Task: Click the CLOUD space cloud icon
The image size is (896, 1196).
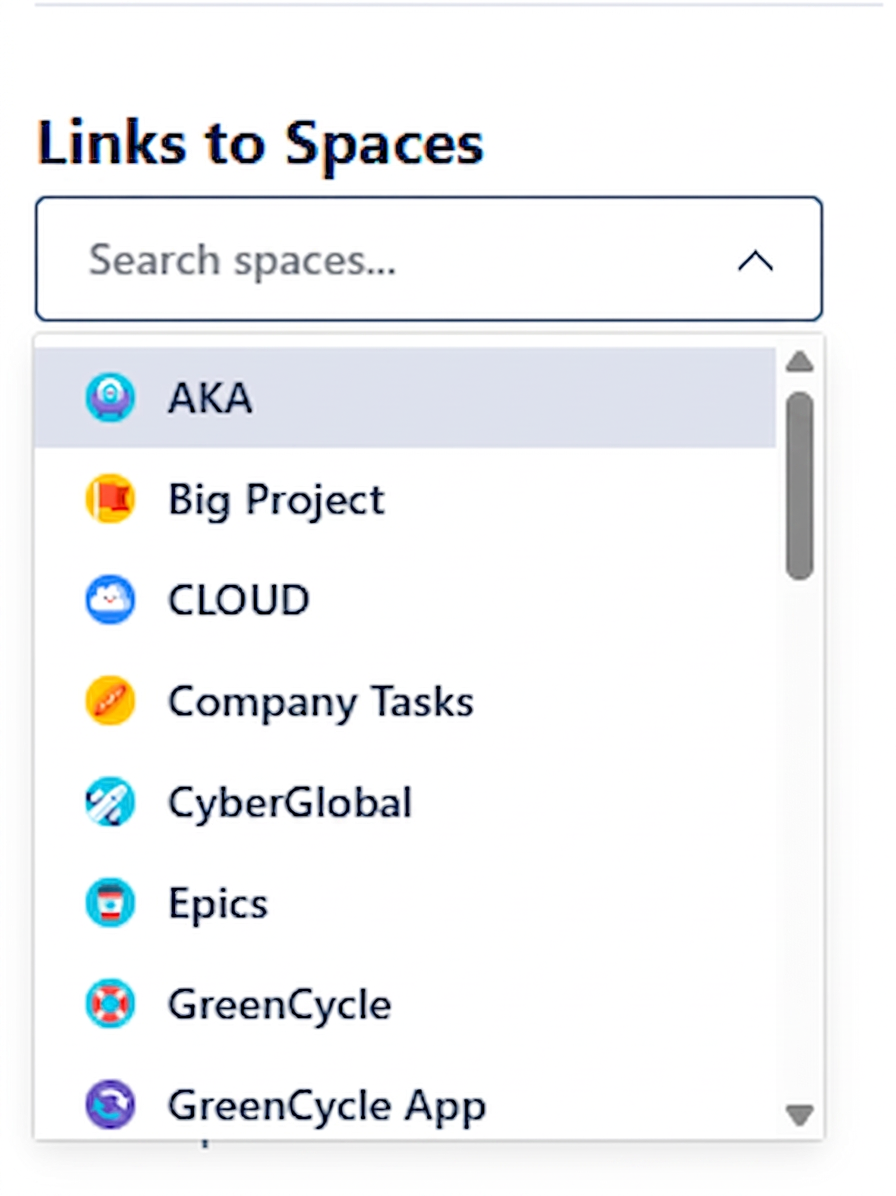Action: [111, 600]
